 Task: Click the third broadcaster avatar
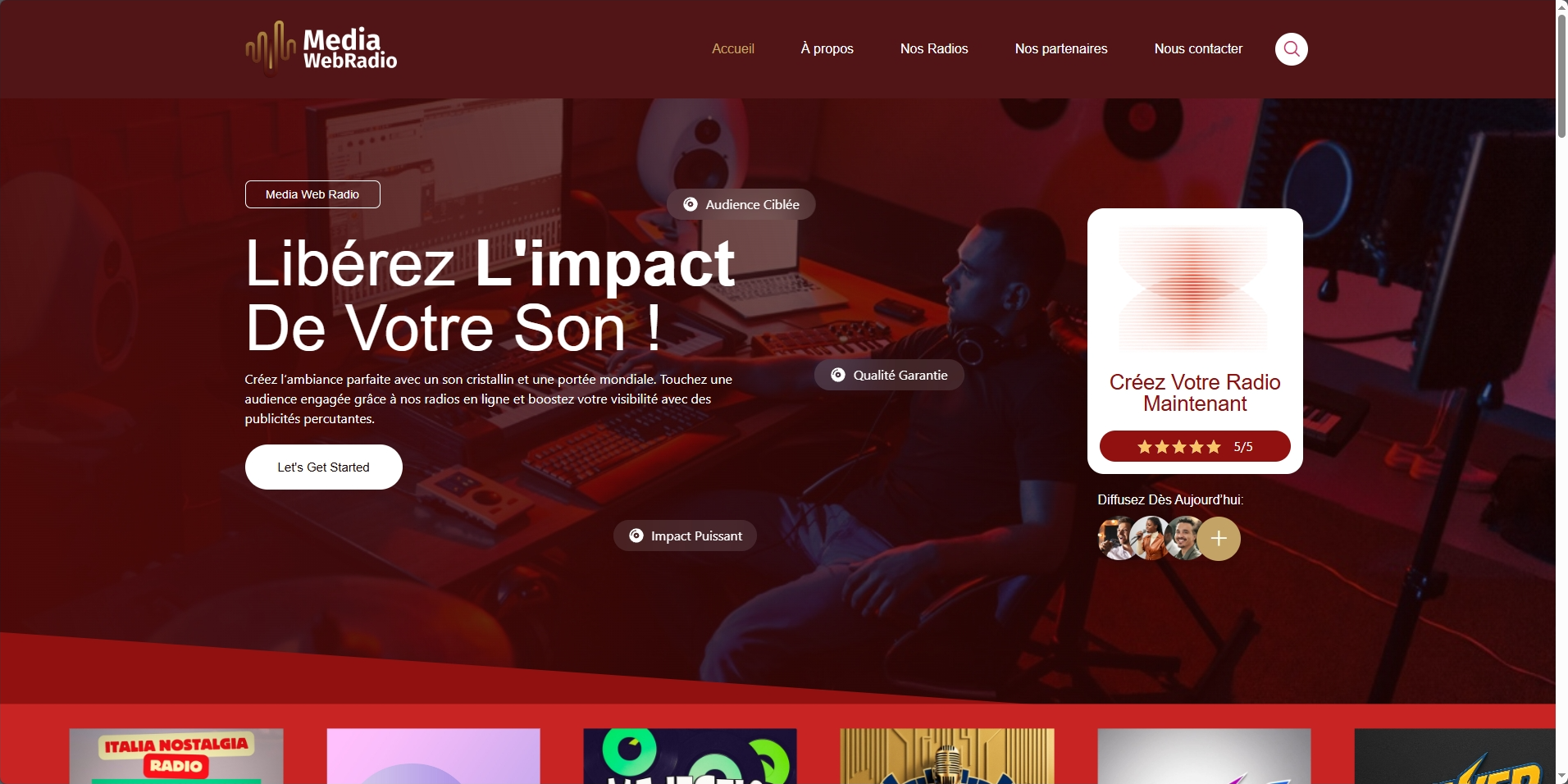(x=1183, y=539)
